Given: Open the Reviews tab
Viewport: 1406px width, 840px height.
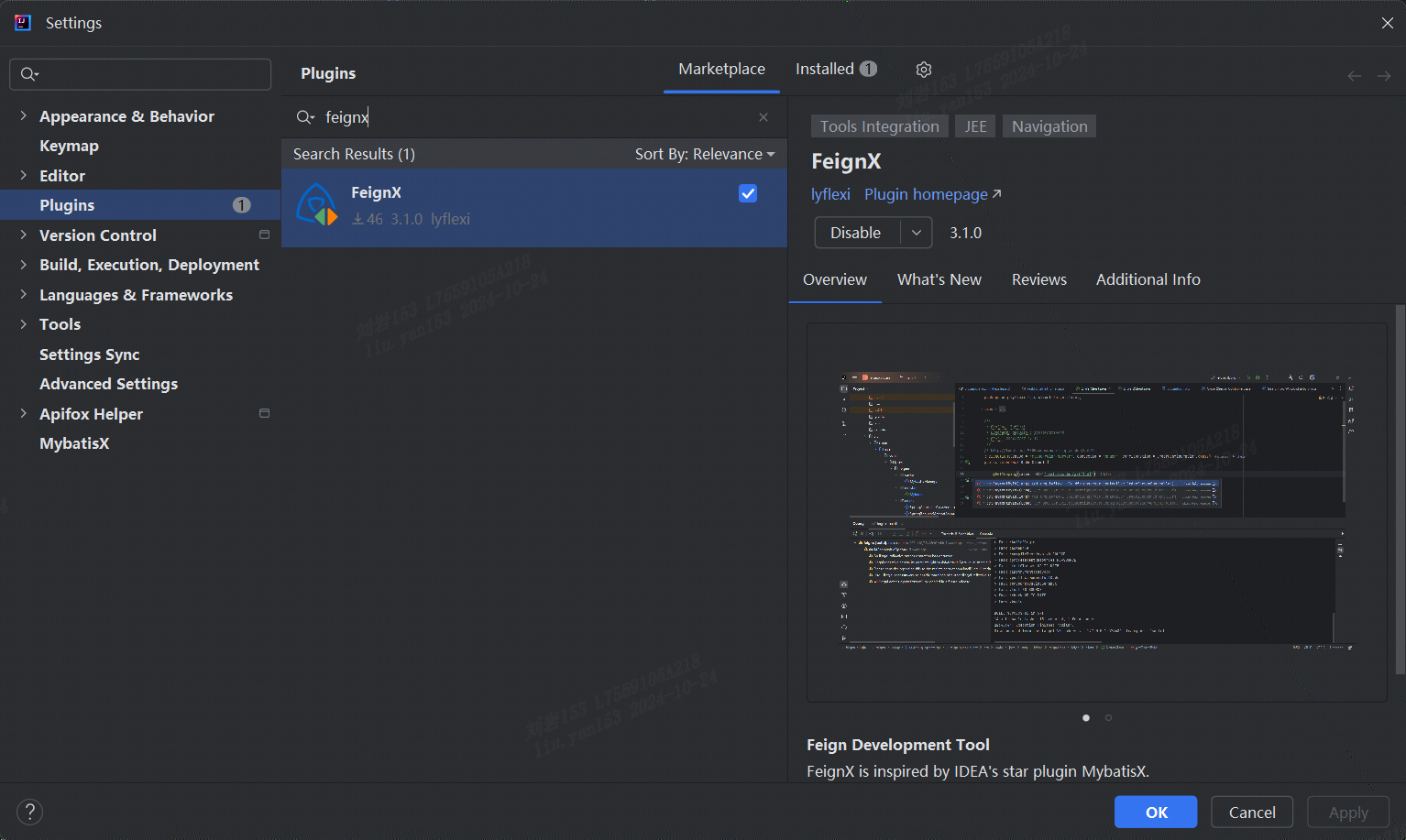Looking at the screenshot, I should [1038, 279].
